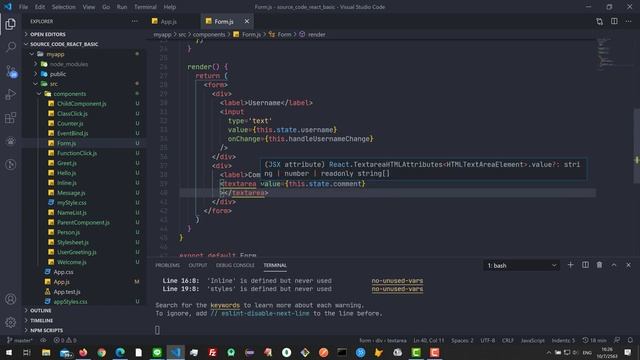Screen dimensions: 640x360
Task: Click errors and warnings count in status bar
Action: point(65,340)
